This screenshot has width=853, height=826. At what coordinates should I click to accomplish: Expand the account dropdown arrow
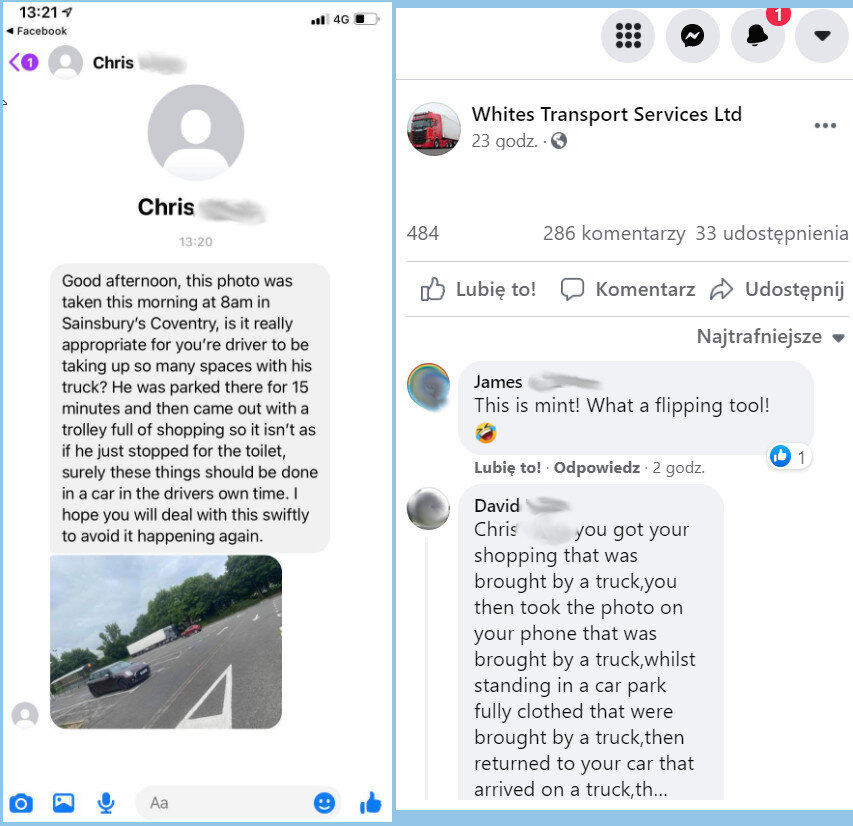822,36
